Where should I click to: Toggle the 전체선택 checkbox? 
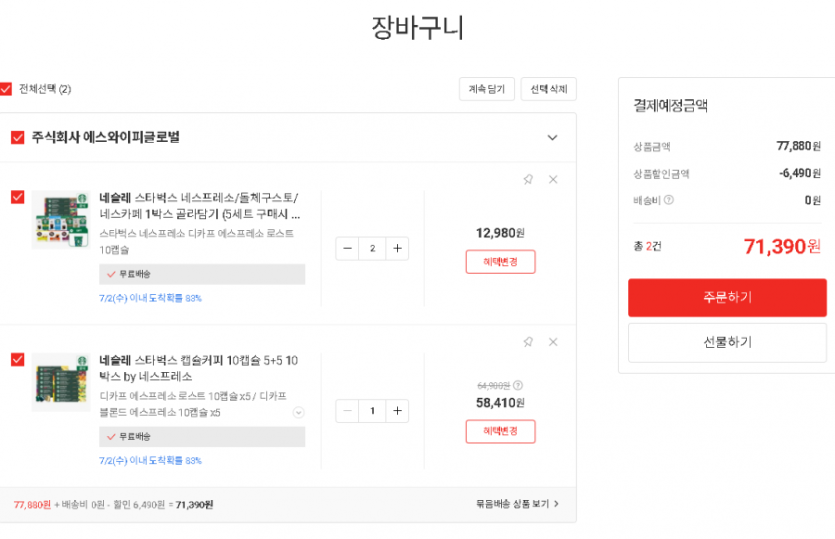pyautogui.click(x=6, y=89)
